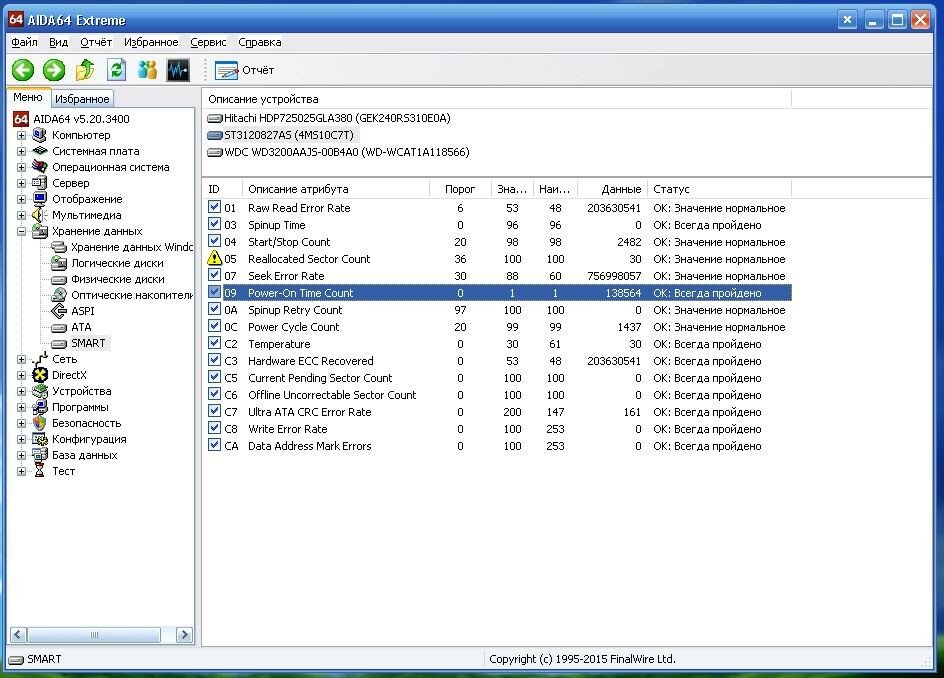
Task: Click the green Back arrow toolbar icon
Action: coord(23,70)
